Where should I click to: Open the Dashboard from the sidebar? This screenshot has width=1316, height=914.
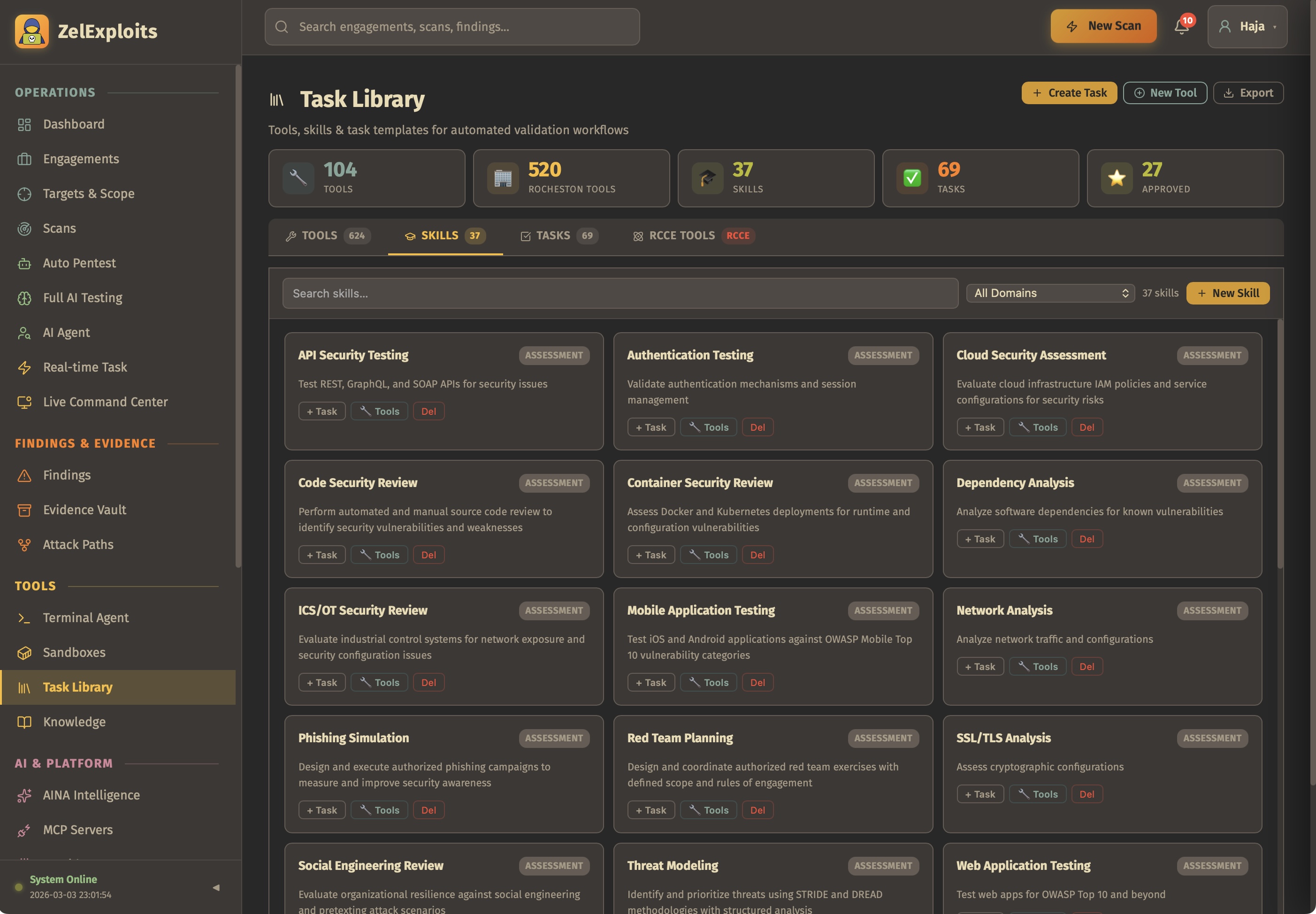coord(73,124)
